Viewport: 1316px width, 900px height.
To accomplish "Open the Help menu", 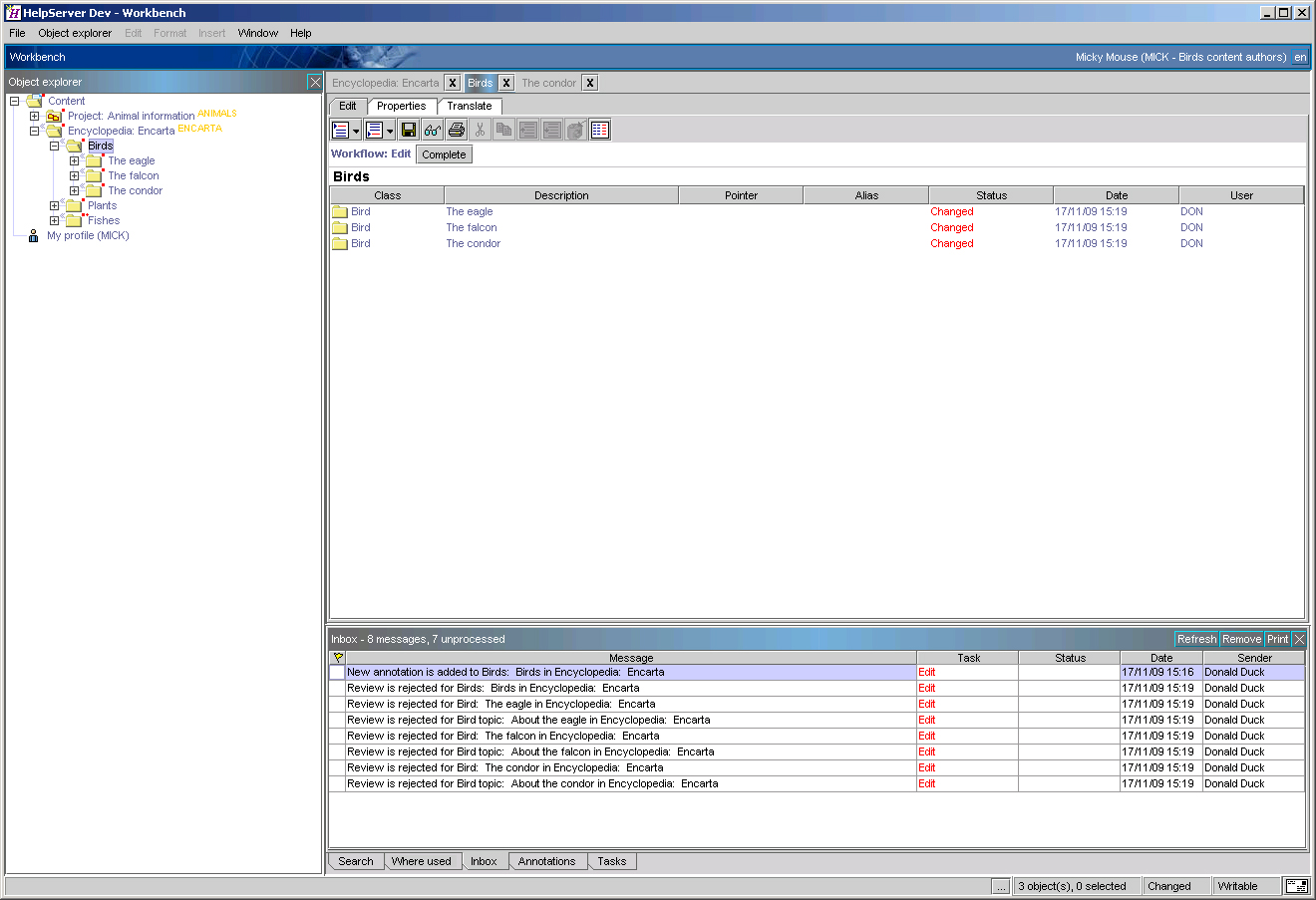I will click(301, 33).
